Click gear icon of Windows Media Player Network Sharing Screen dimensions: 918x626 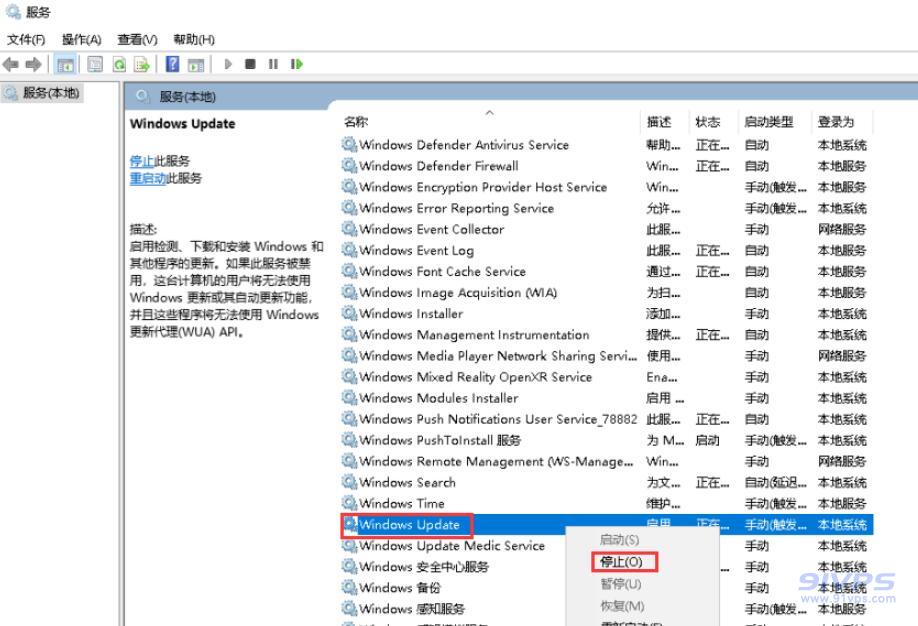tap(350, 355)
